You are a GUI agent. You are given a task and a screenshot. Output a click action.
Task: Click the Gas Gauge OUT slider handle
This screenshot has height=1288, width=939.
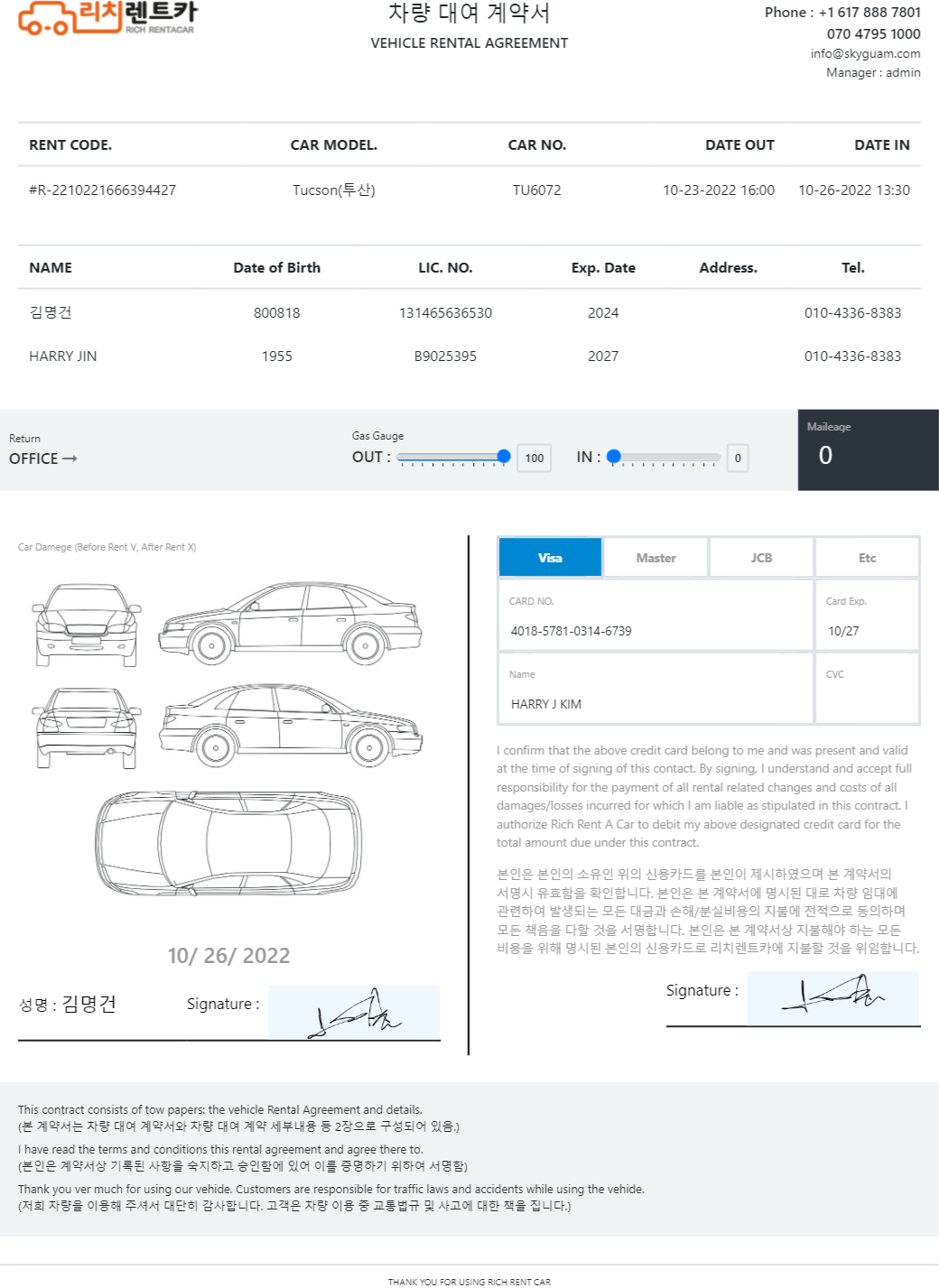(x=504, y=457)
